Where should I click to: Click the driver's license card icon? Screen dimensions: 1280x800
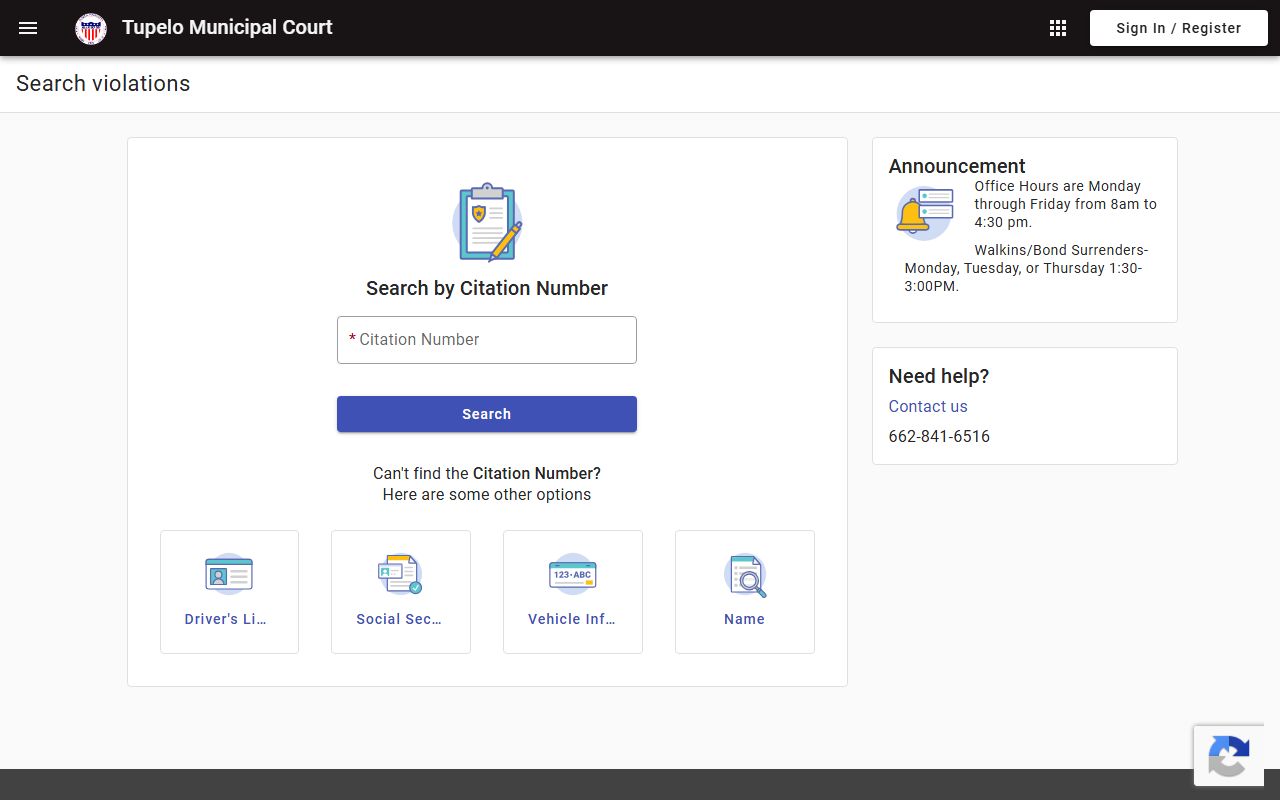[229, 575]
